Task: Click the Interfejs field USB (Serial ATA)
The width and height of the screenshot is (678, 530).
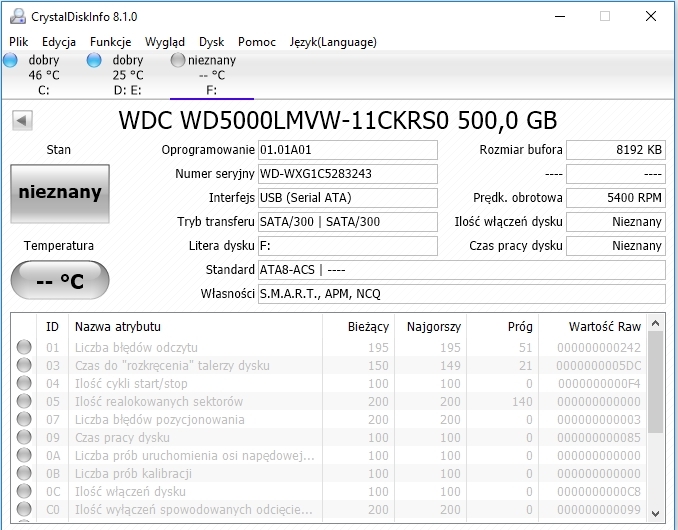Action: pyautogui.click(x=348, y=198)
